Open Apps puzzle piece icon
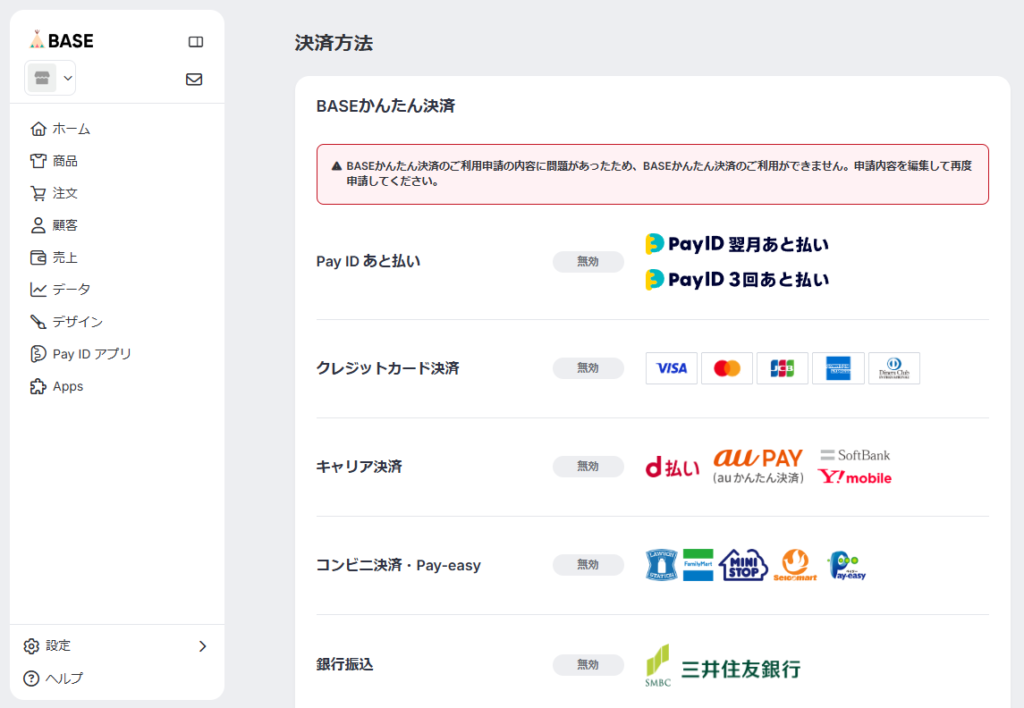 pyautogui.click(x=39, y=386)
